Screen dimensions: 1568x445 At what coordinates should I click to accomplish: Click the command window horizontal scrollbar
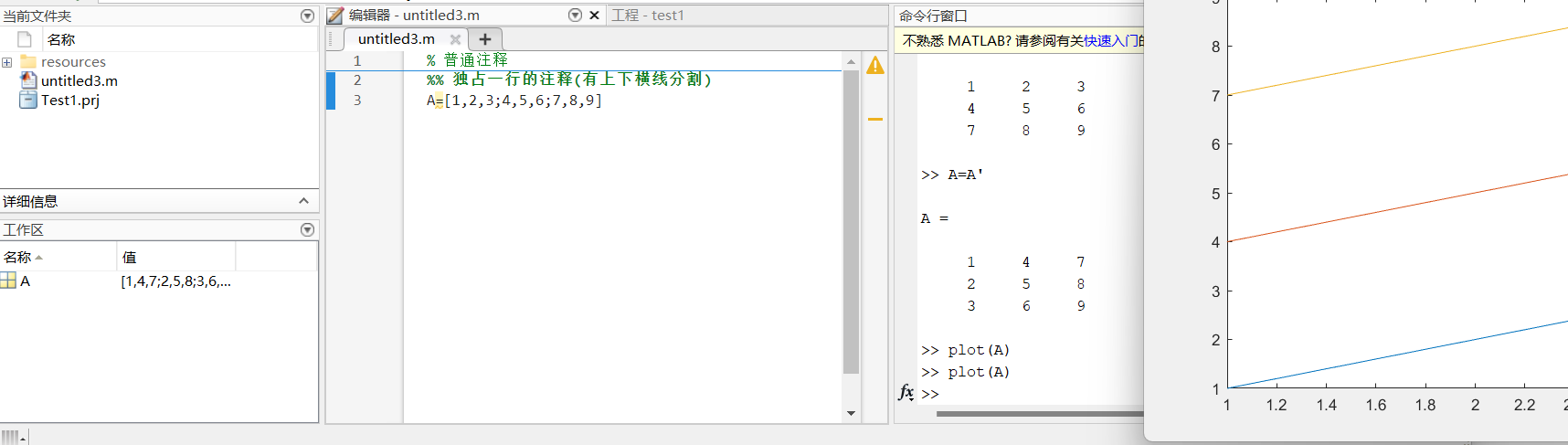1040,414
